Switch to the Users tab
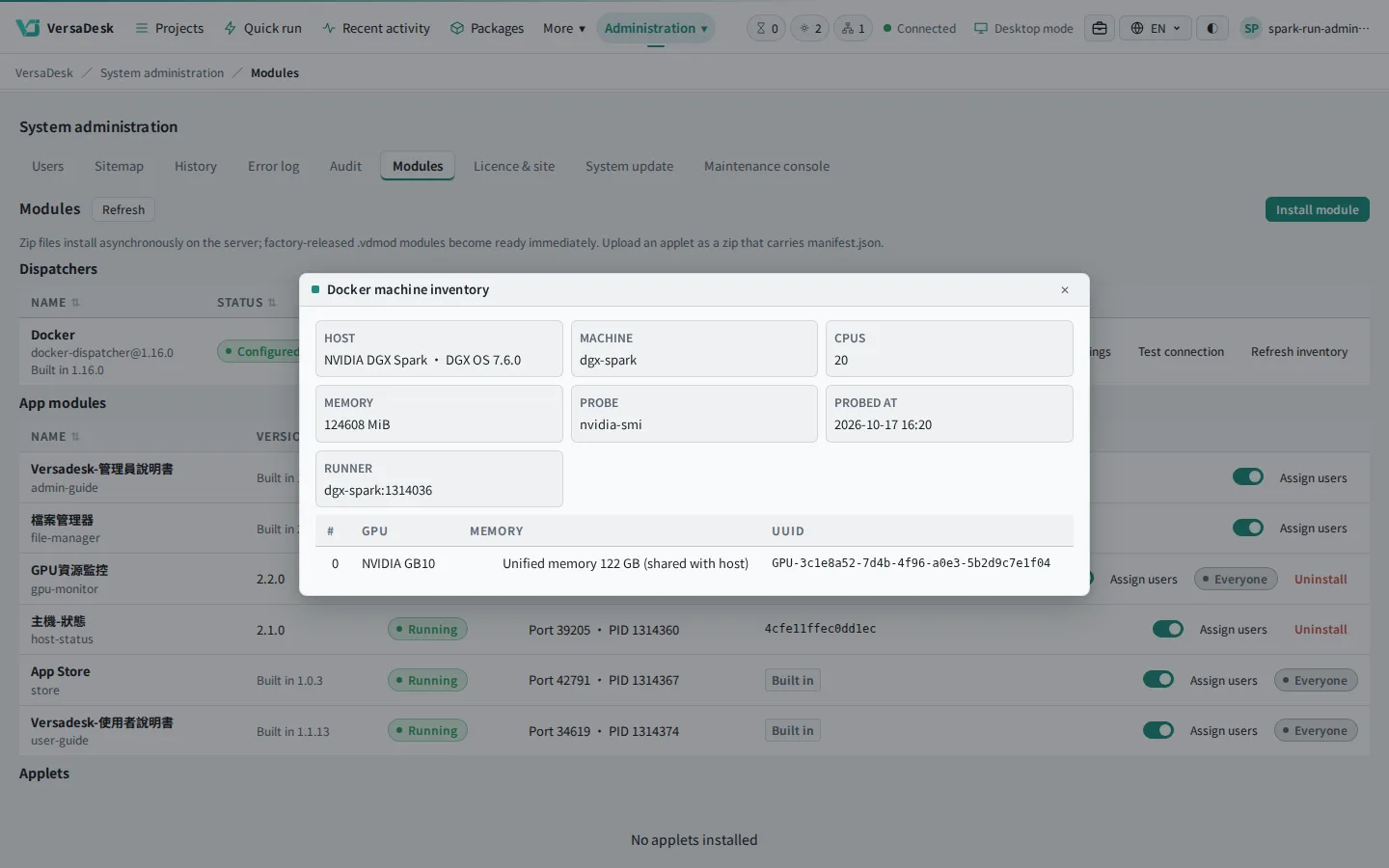Image resolution: width=1389 pixels, height=868 pixels. [x=47, y=166]
